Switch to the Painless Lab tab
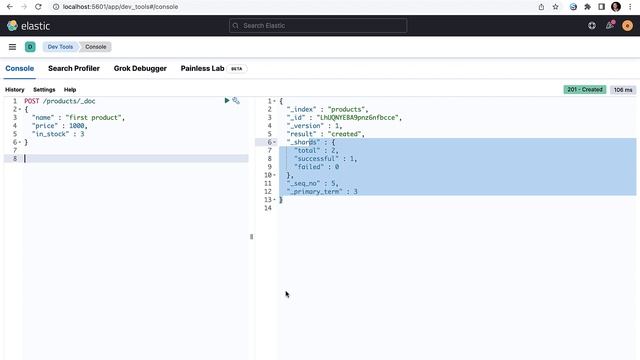Viewport: 640px width, 360px height. 202,69
